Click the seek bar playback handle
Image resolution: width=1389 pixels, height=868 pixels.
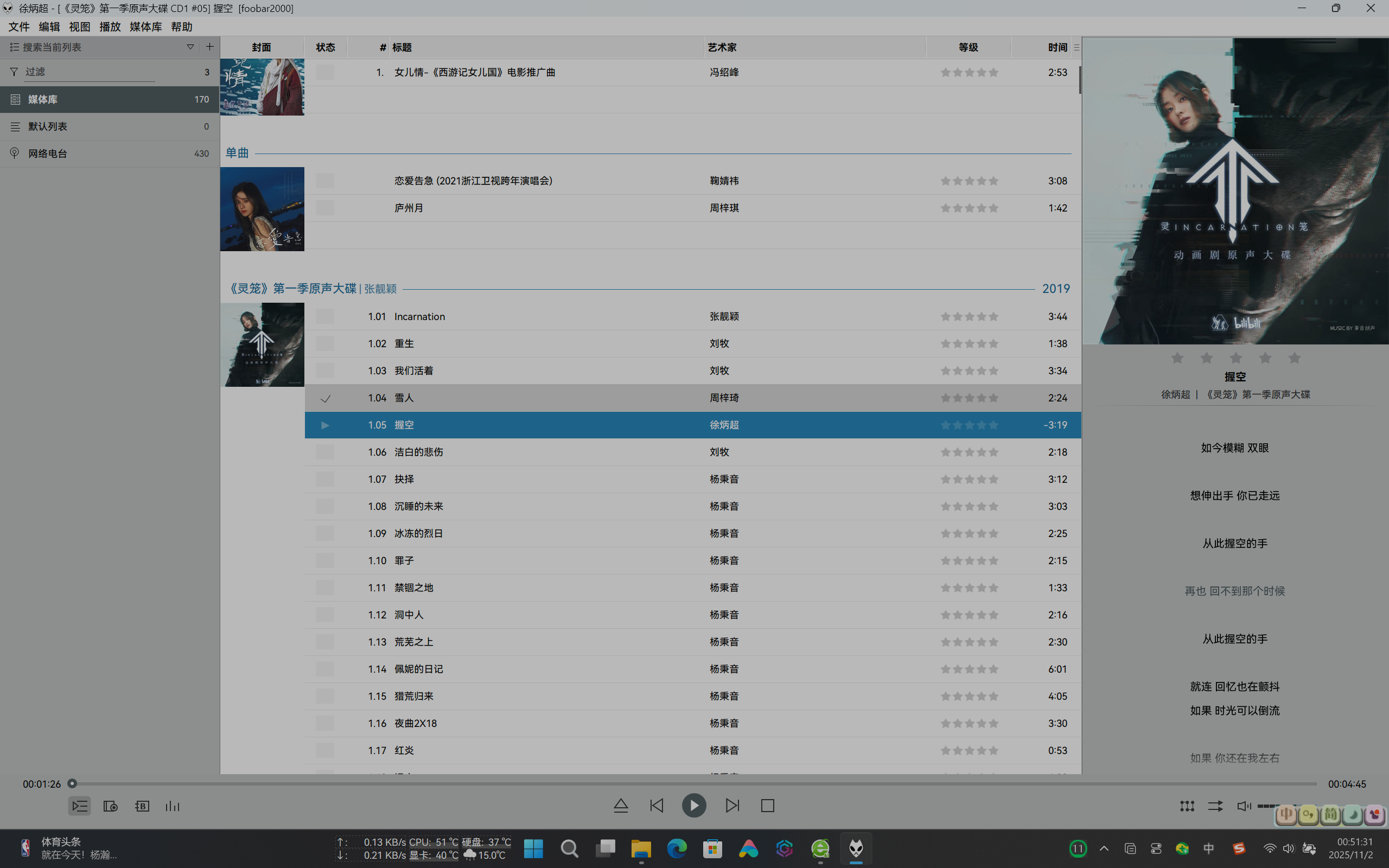point(72,783)
